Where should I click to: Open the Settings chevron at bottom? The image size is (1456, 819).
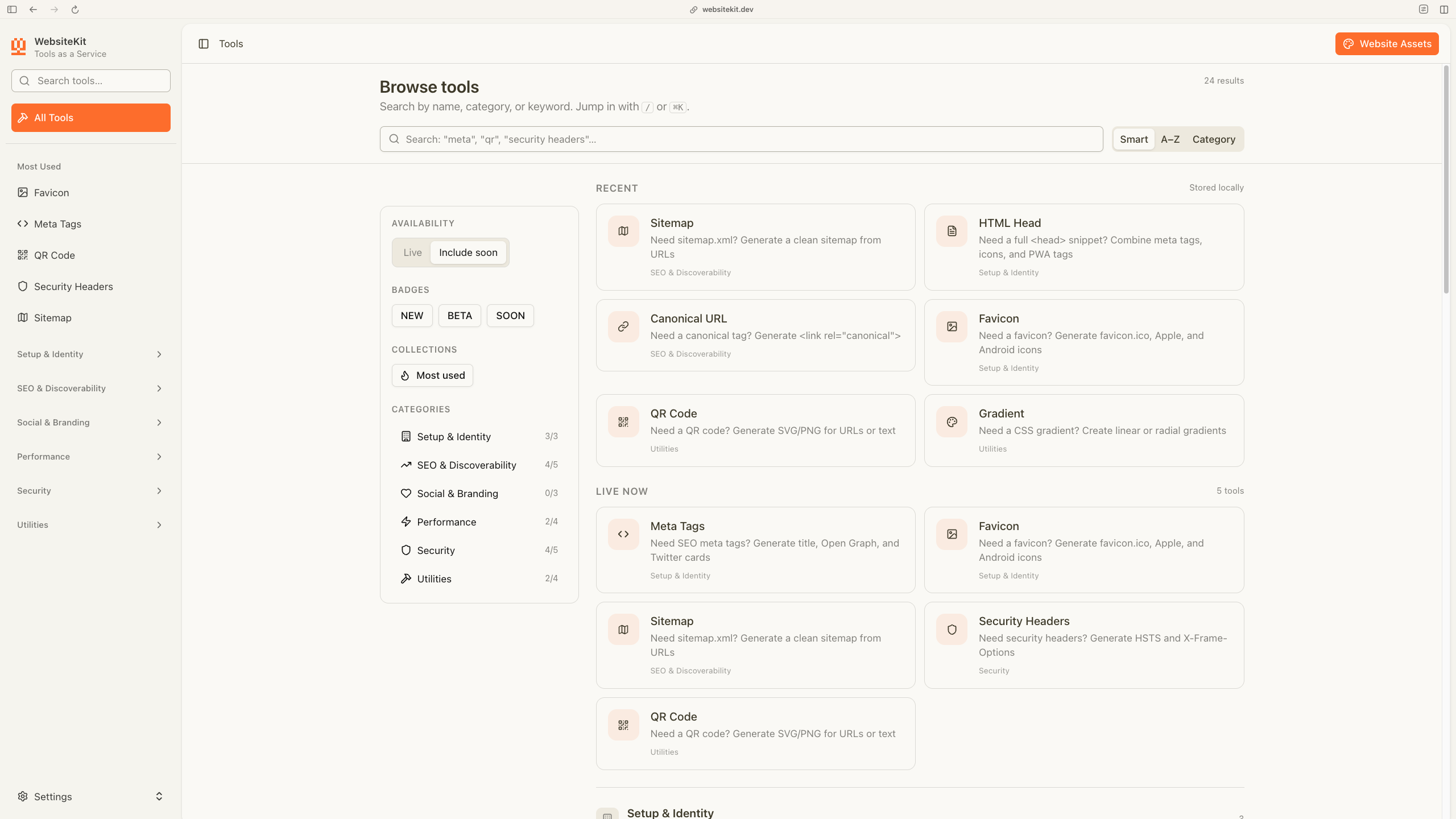(x=158, y=796)
